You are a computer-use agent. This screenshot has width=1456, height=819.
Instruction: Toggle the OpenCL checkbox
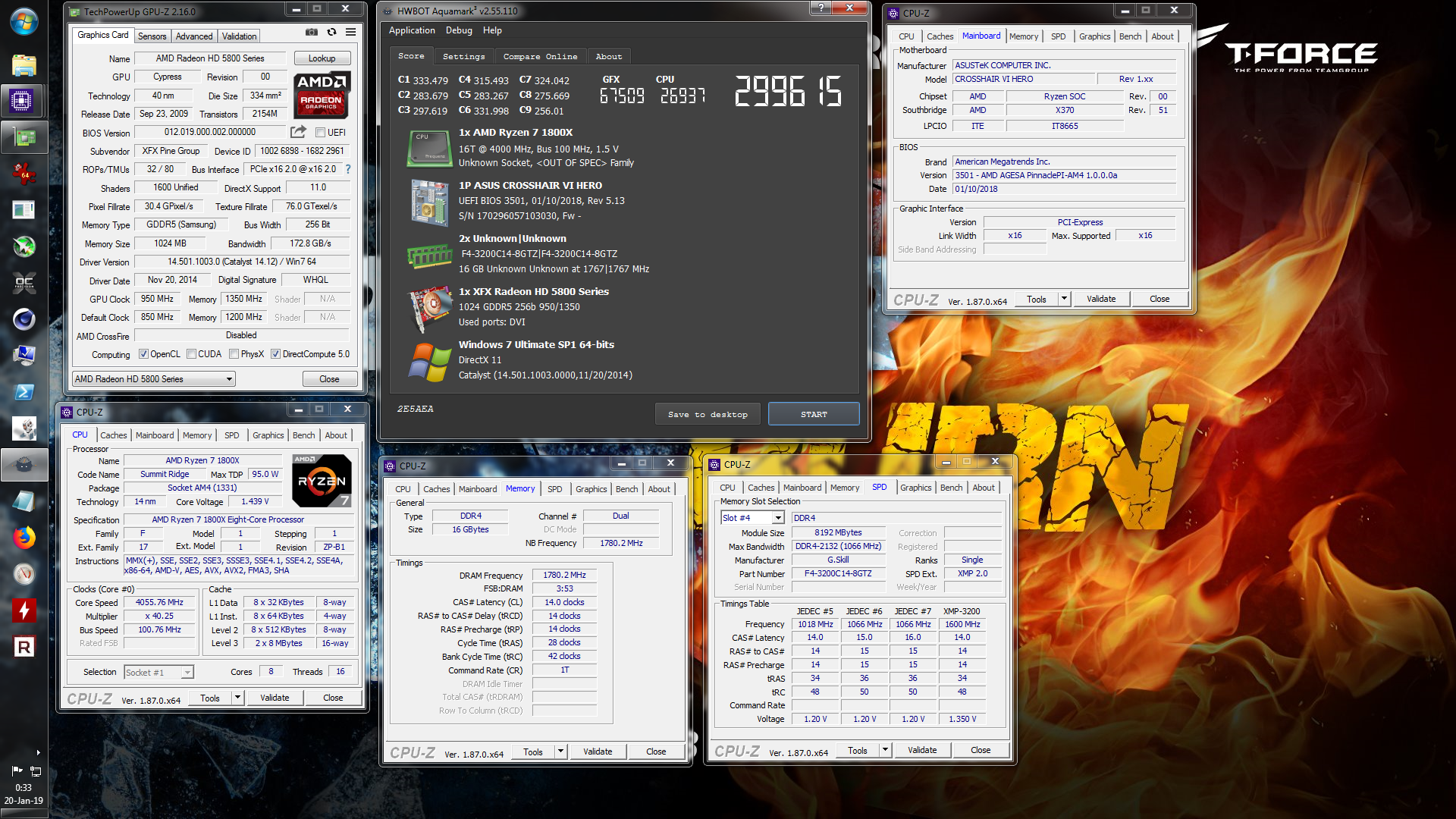[x=143, y=354]
